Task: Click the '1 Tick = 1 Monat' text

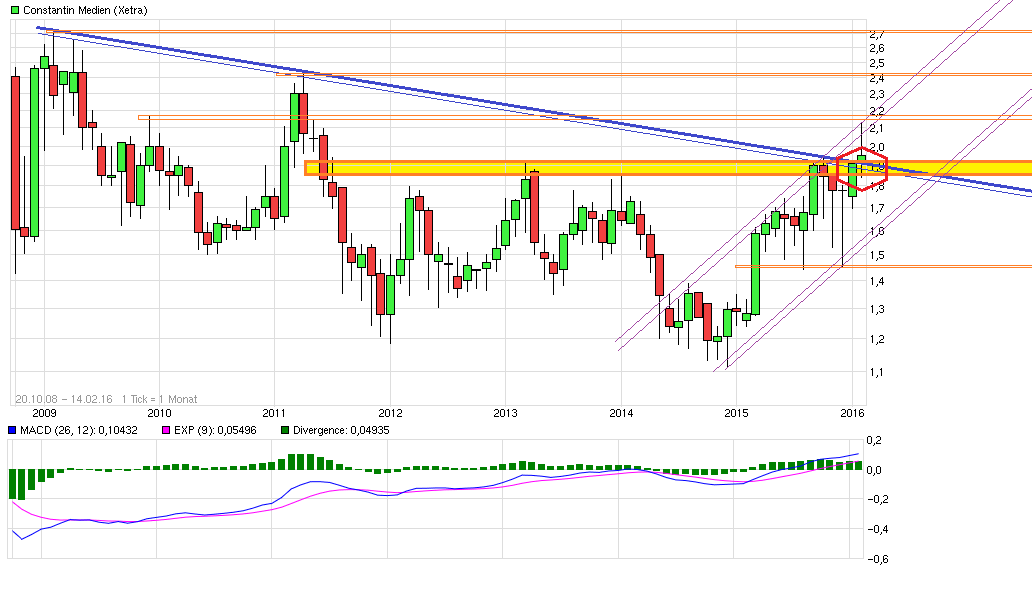Action: (159, 399)
